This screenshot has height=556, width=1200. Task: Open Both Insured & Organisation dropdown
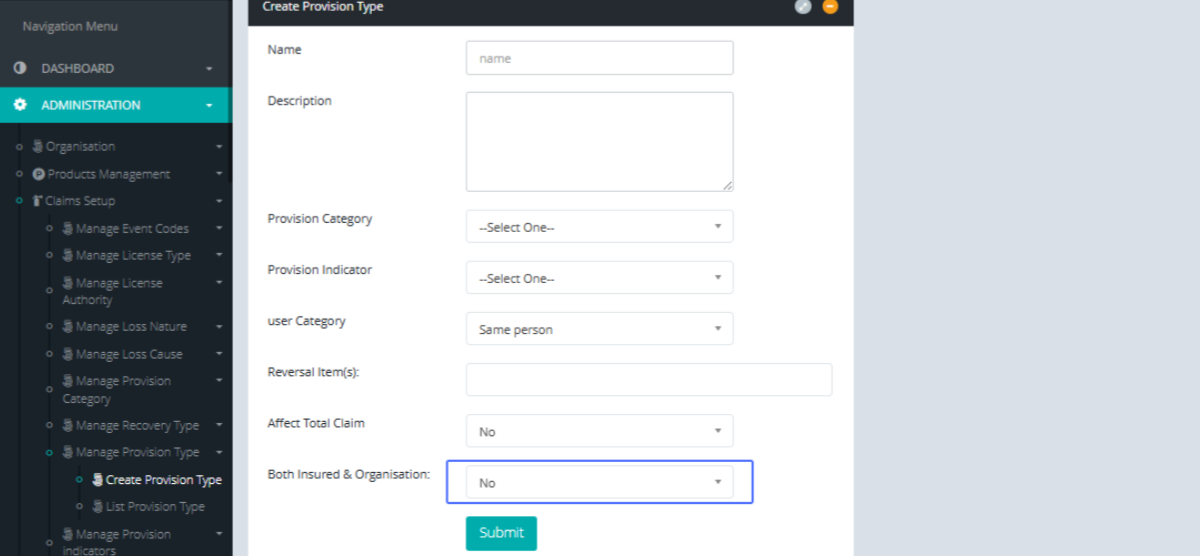click(599, 483)
